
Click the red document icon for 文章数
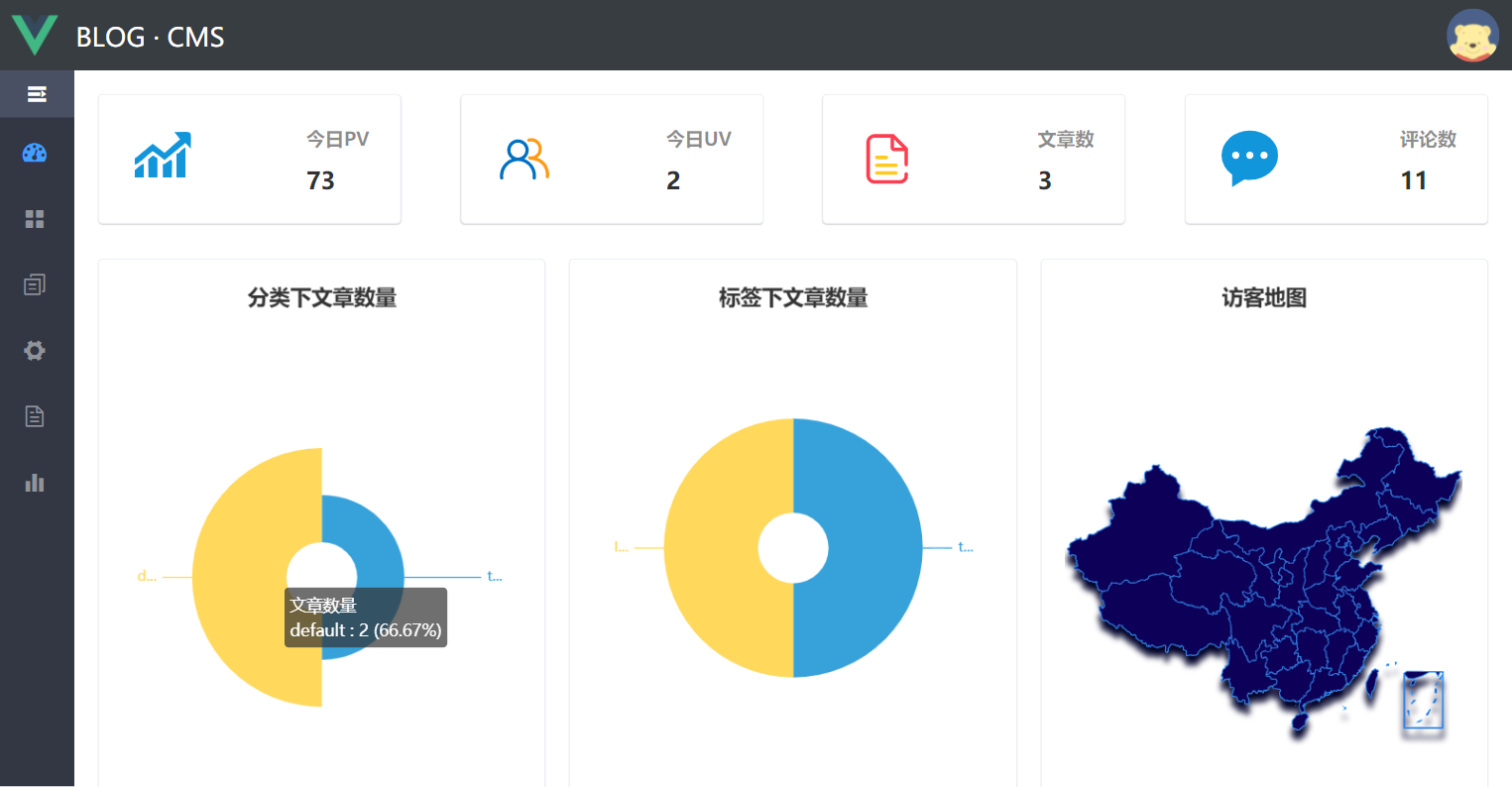[887, 159]
